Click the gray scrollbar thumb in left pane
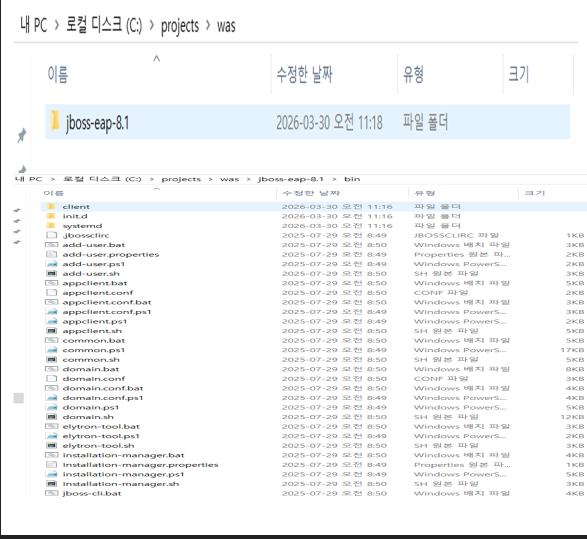Viewport: 587px width, 539px height. [x=18, y=398]
